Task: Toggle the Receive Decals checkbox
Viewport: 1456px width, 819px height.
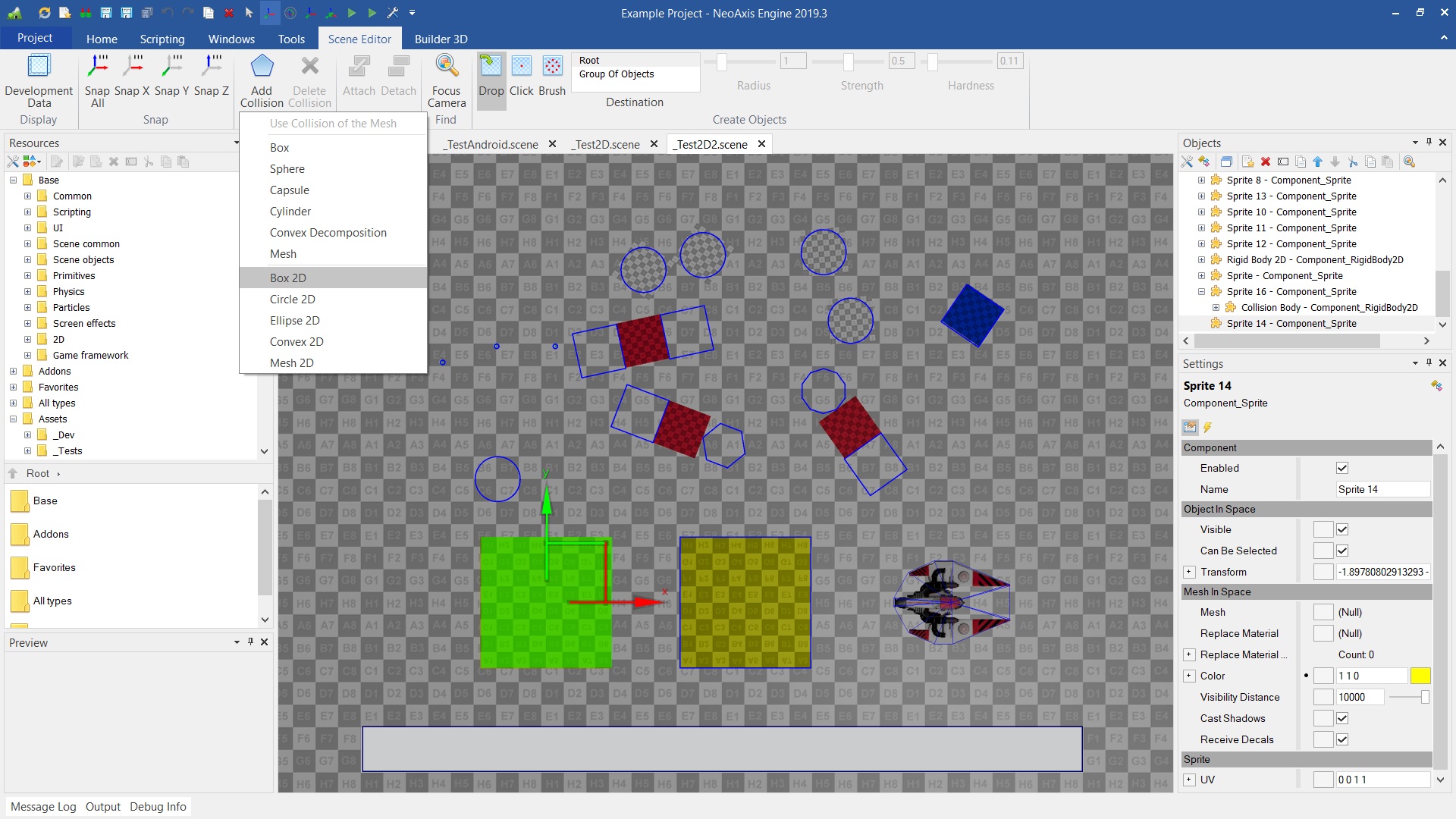Action: [1341, 739]
